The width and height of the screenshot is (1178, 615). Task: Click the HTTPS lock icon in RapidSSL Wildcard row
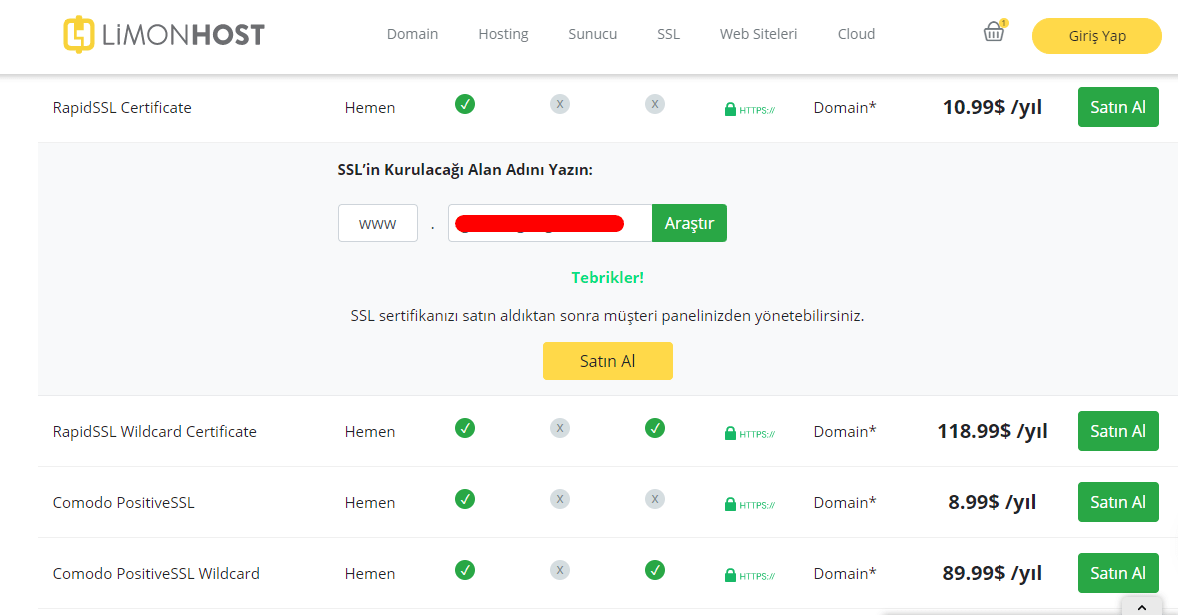[x=749, y=433]
